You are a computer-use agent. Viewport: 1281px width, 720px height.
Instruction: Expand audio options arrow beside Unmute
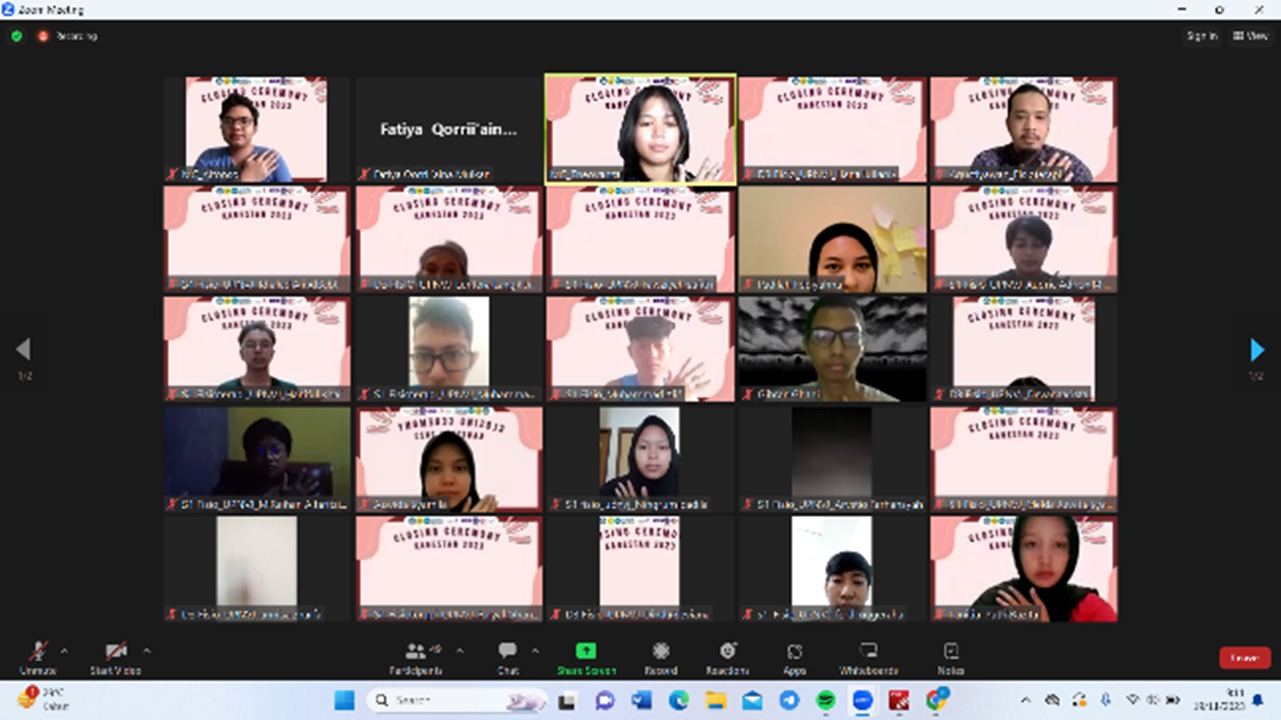tap(64, 651)
